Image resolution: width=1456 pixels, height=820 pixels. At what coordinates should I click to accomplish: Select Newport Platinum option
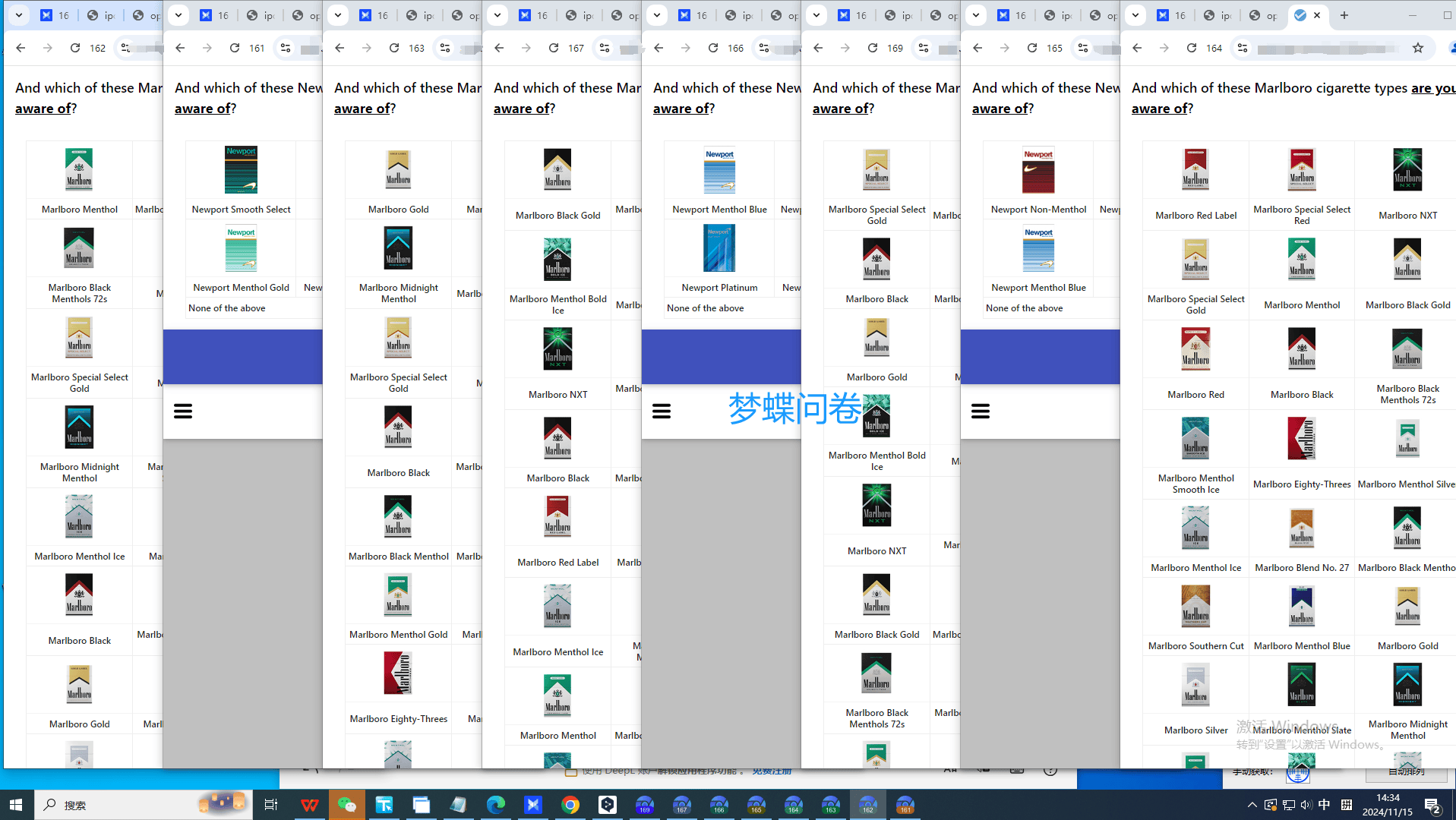[719, 260]
